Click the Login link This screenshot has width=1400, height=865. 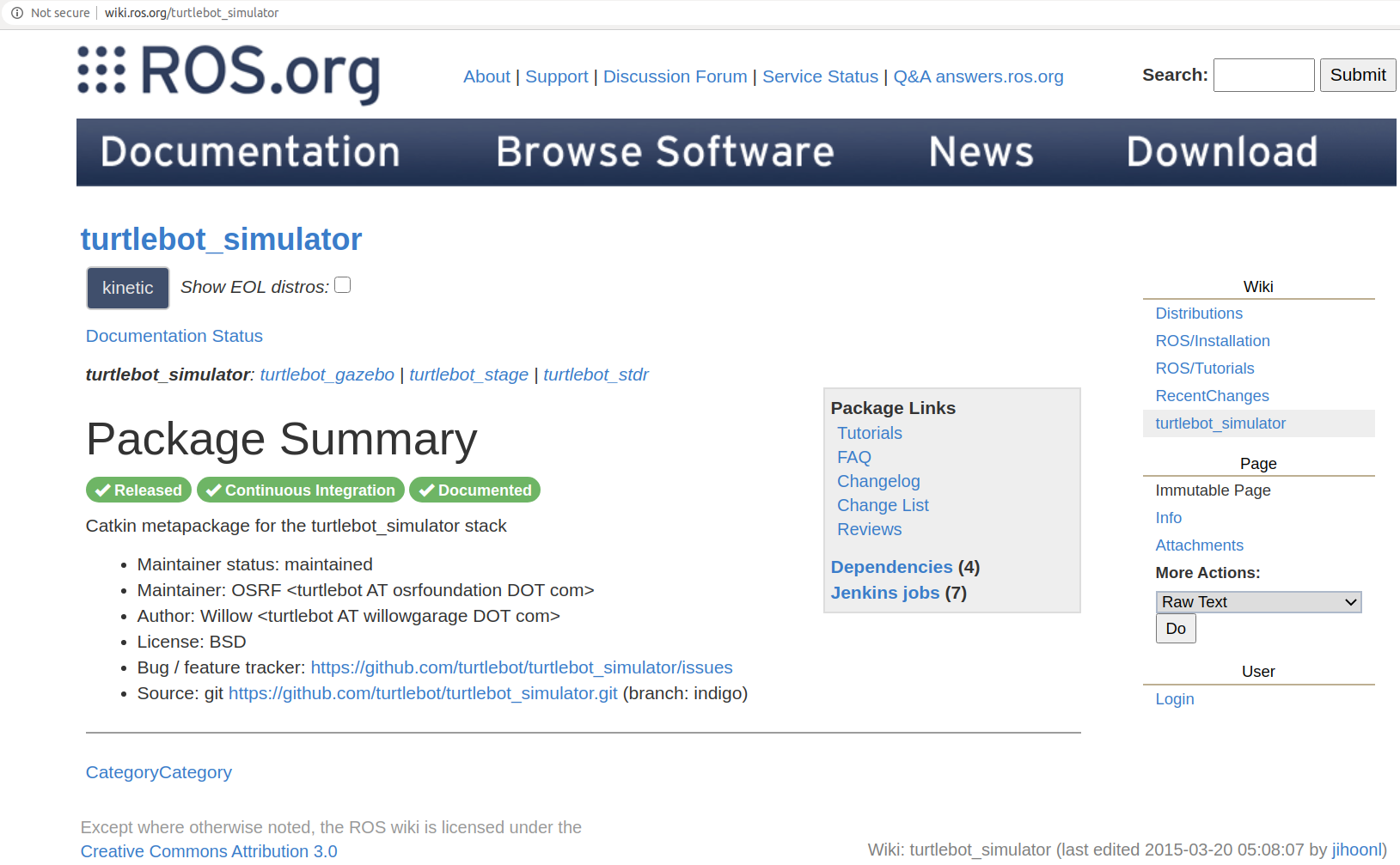(1175, 699)
